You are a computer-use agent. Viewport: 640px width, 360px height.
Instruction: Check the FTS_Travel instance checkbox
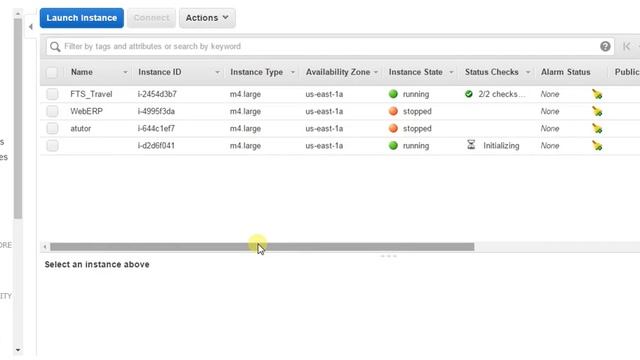tap(52, 94)
